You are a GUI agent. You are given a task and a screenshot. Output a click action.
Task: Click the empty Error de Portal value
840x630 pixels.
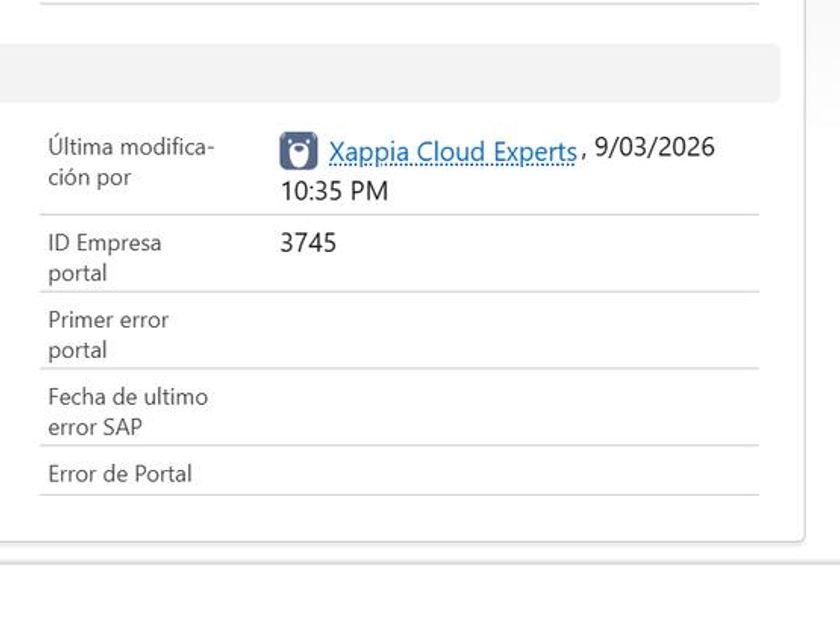point(500,474)
